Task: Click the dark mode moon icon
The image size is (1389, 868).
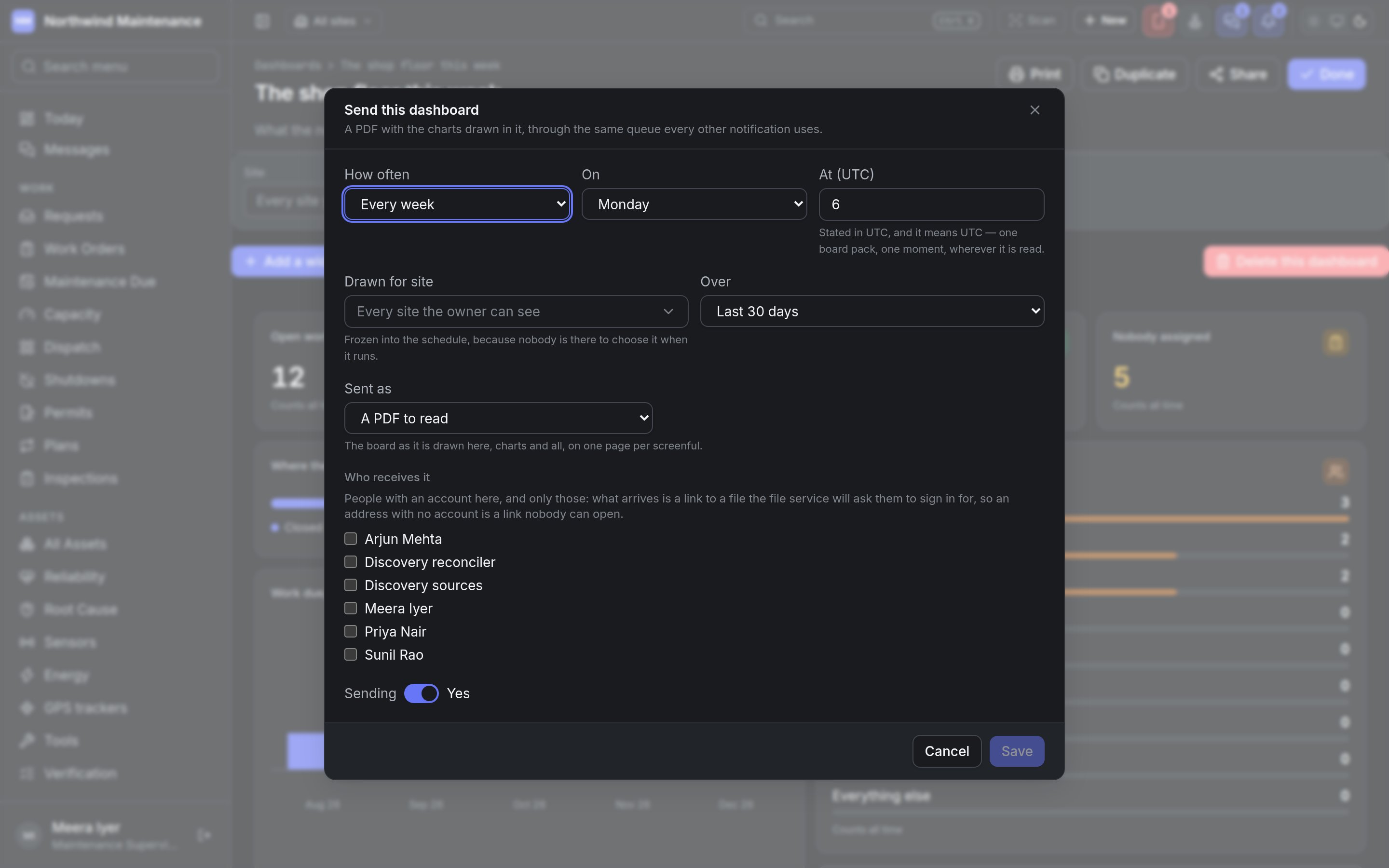Action: click(x=1360, y=21)
